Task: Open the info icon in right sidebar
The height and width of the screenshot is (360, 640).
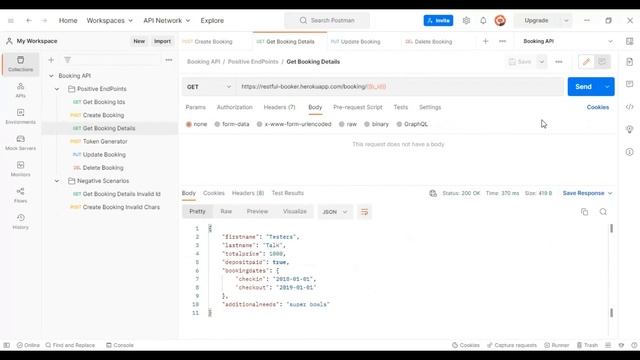Action: [629, 152]
